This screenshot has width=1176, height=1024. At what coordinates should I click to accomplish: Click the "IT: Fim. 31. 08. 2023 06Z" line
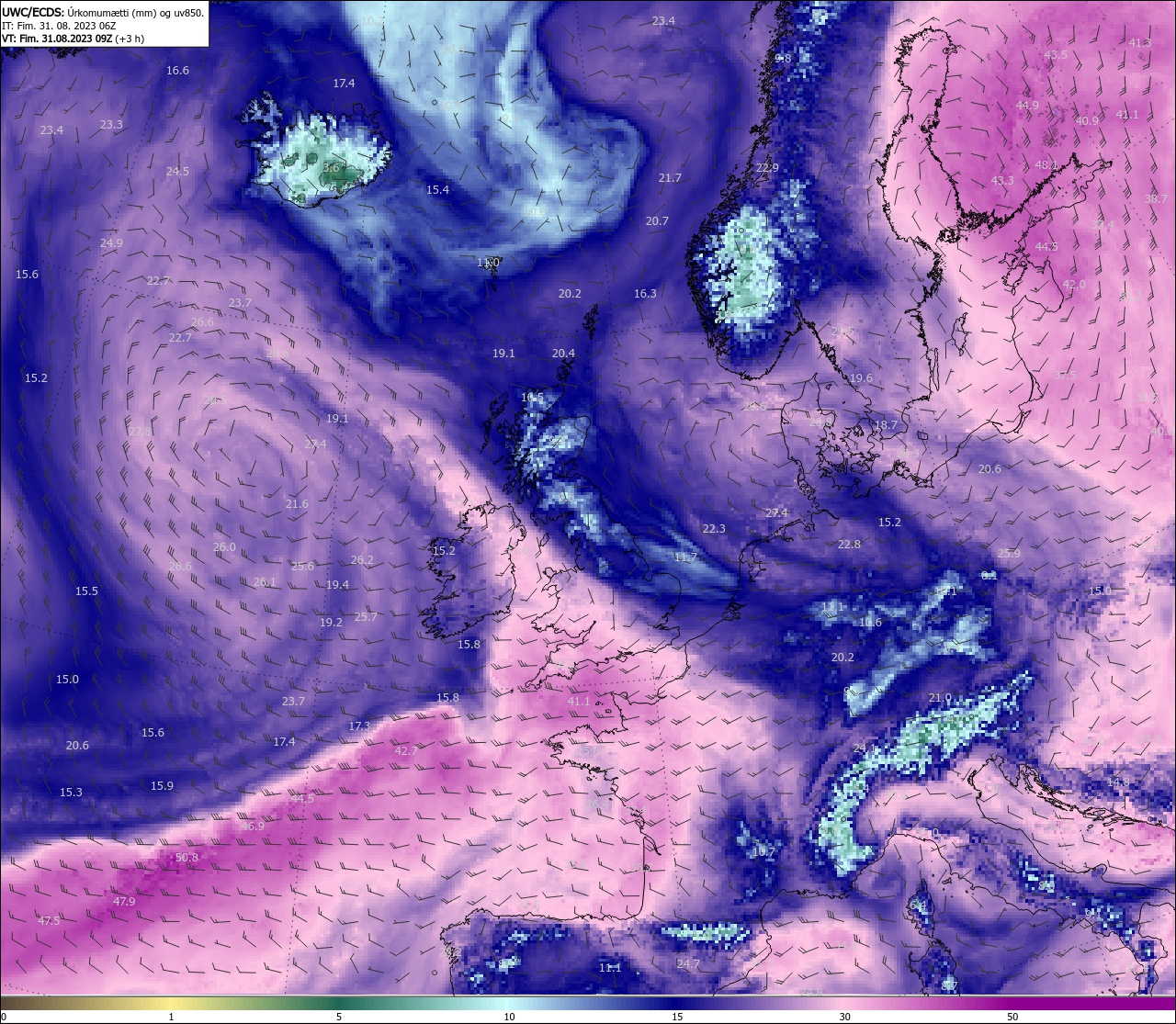tap(58, 26)
